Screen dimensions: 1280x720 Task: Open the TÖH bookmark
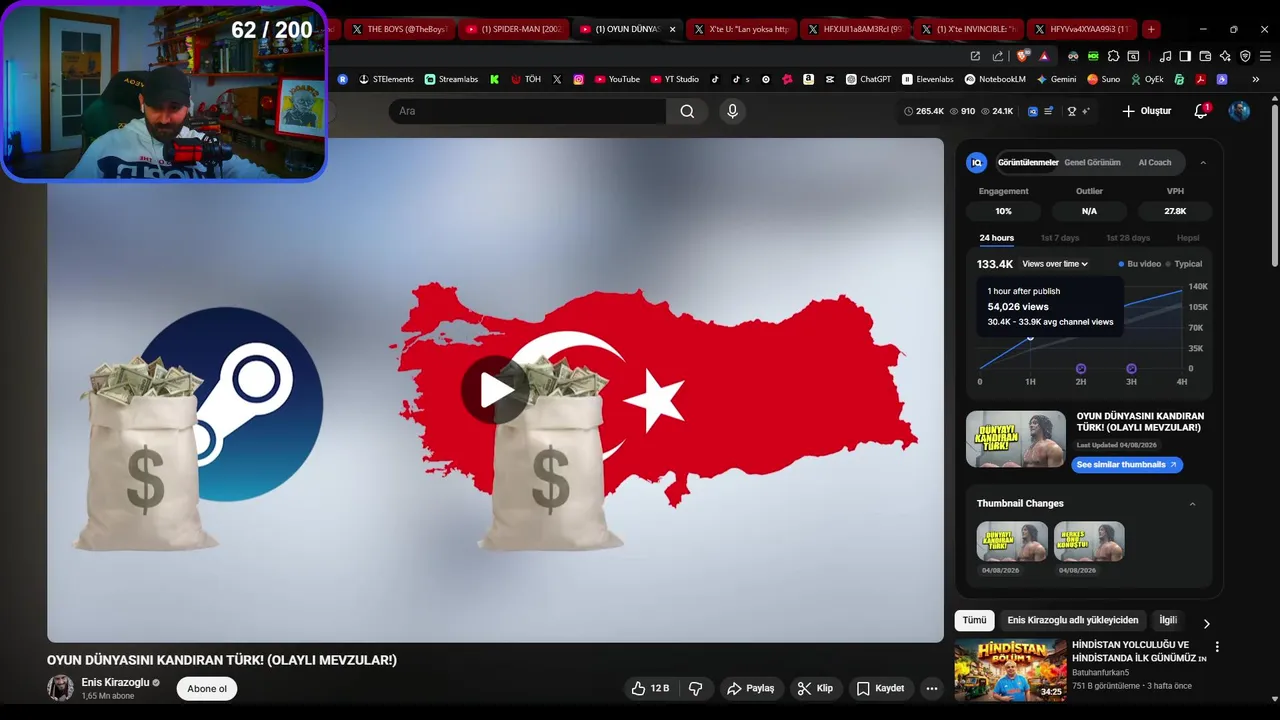[x=526, y=79]
